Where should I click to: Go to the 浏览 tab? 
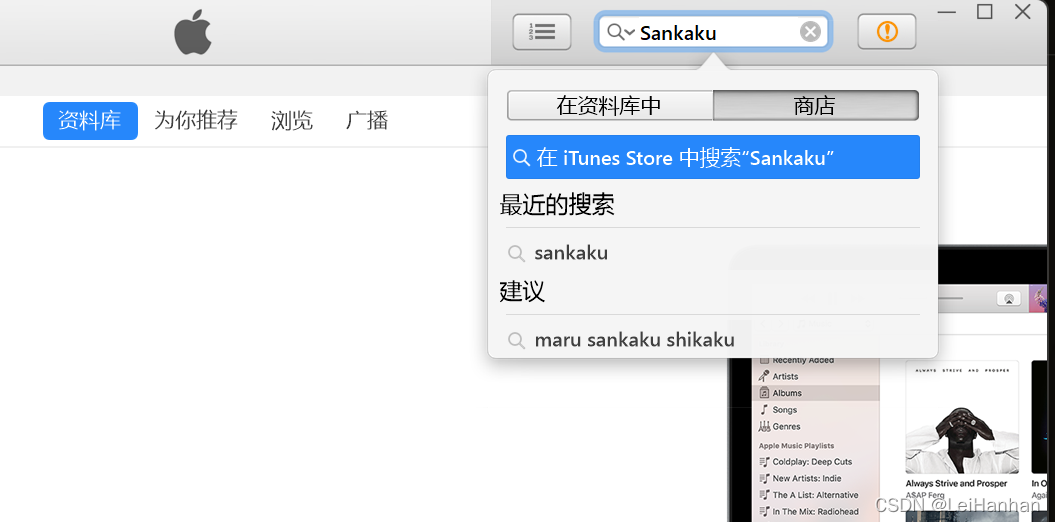tap(292, 121)
